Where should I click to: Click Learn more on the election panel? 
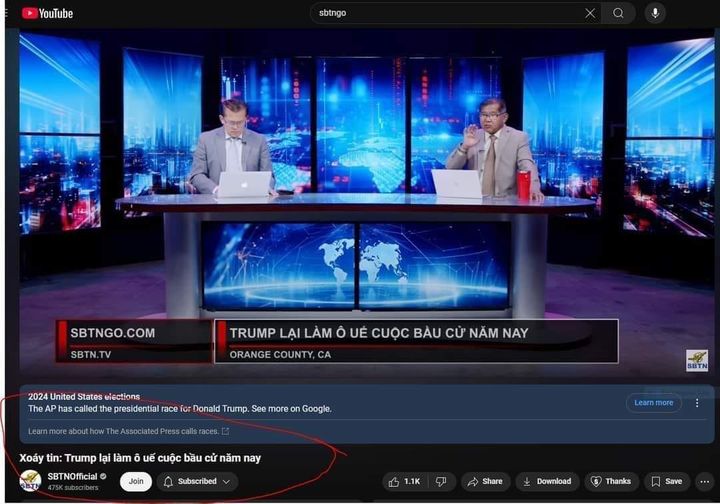653,403
